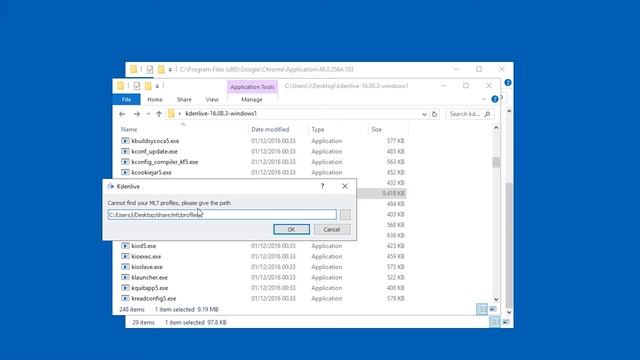Open the File menu in kdenlive Explorer window

pyautogui.click(x=127, y=100)
